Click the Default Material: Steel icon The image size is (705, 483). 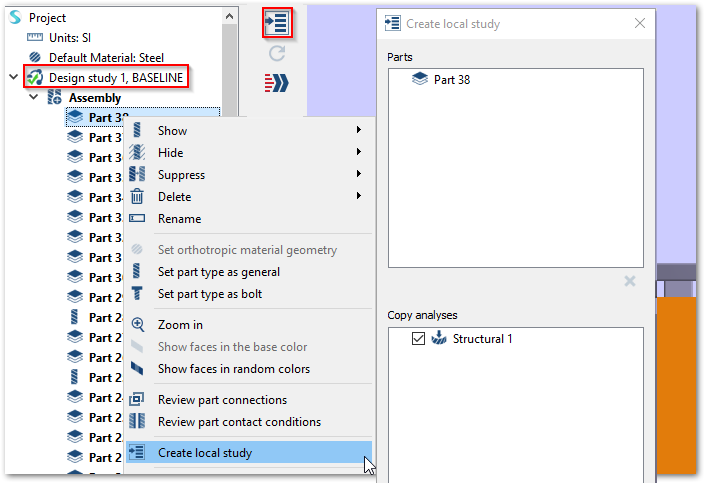tap(36, 58)
